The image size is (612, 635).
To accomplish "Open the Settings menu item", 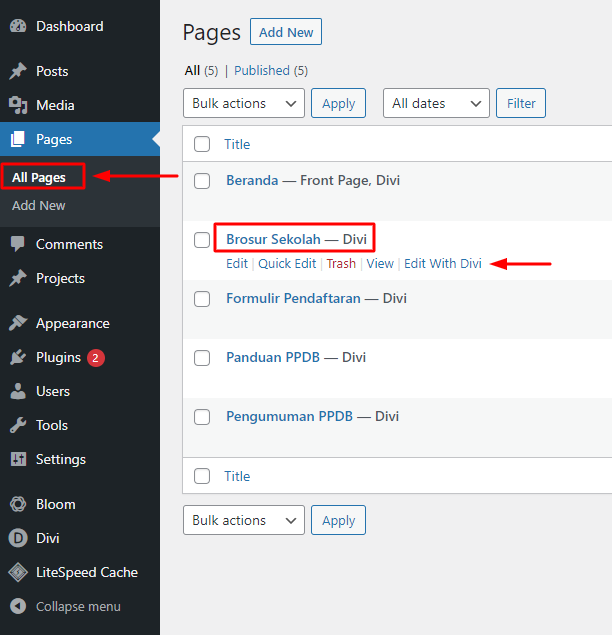I will (x=80, y=459).
